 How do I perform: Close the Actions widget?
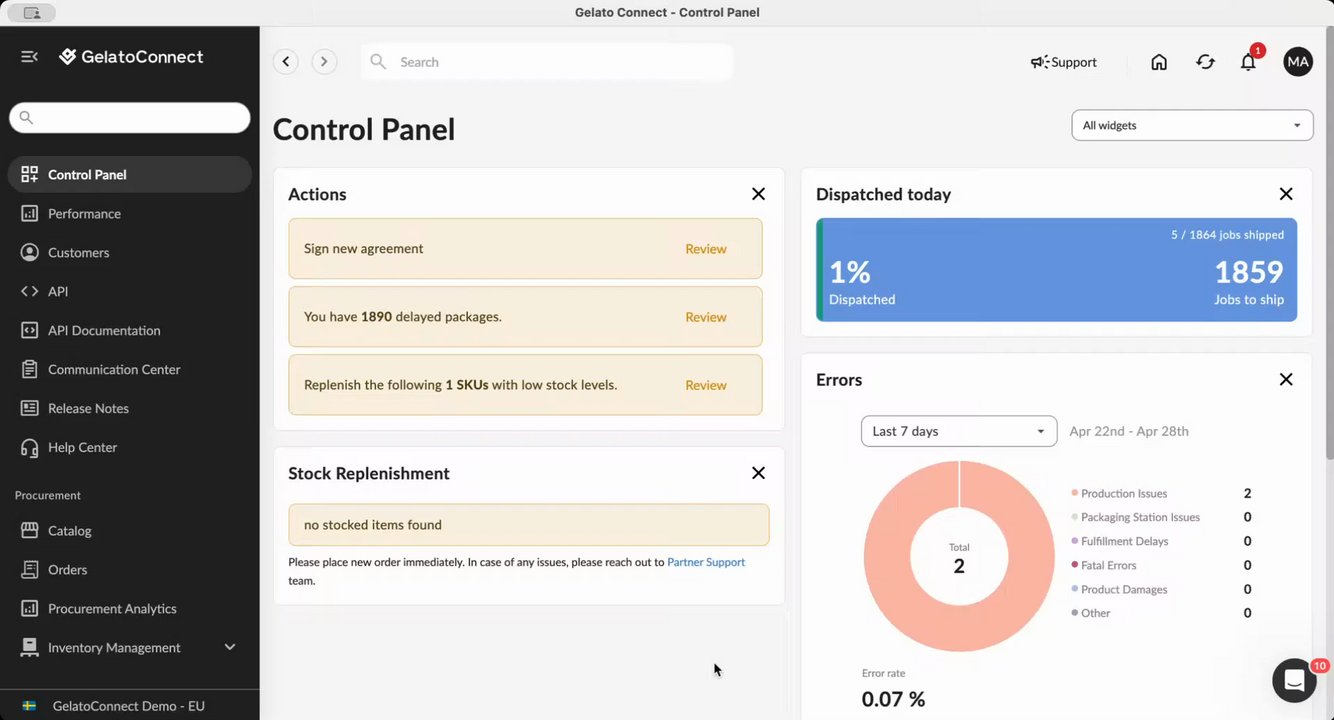(x=758, y=194)
